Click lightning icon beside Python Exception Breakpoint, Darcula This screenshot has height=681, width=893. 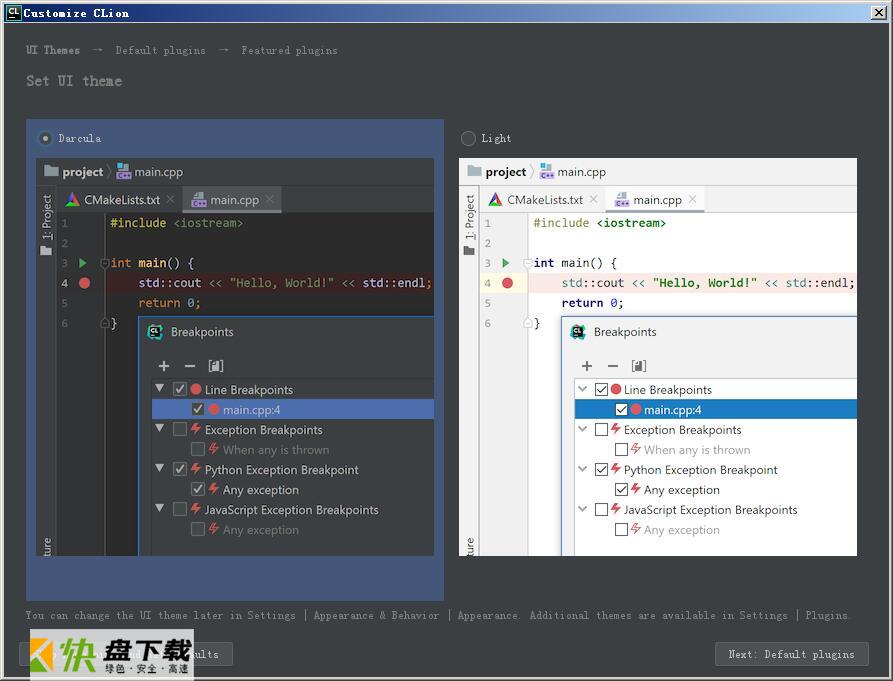coord(196,469)
